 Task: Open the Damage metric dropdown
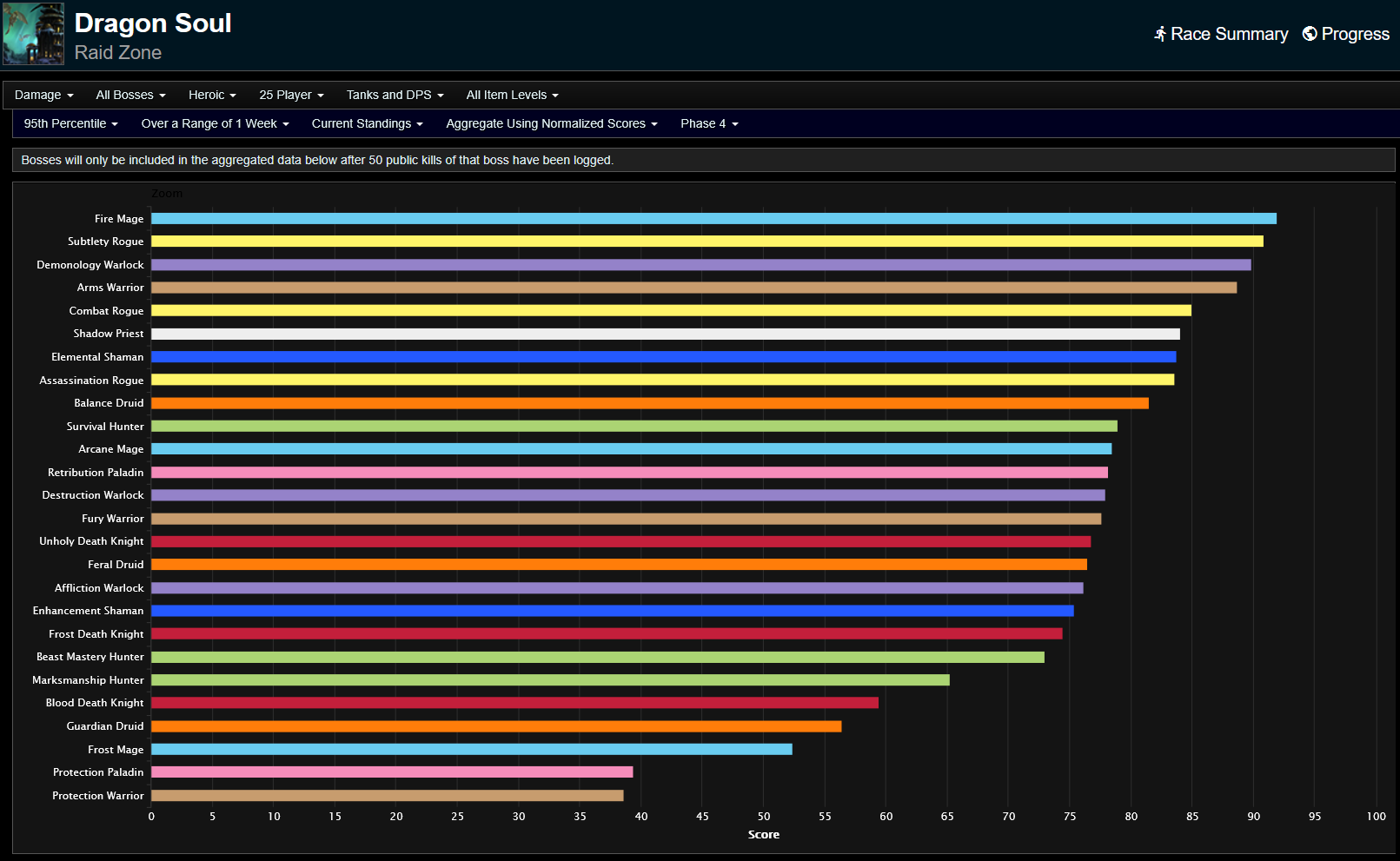(43, 95)
